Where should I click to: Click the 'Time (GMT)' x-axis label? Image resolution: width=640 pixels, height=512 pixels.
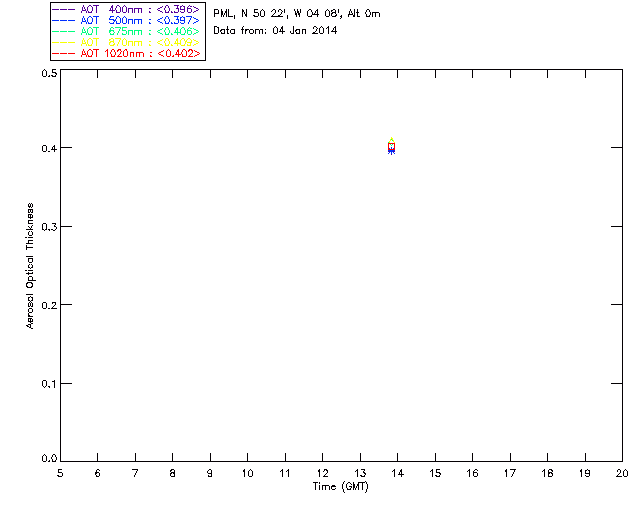coord(341,486)
